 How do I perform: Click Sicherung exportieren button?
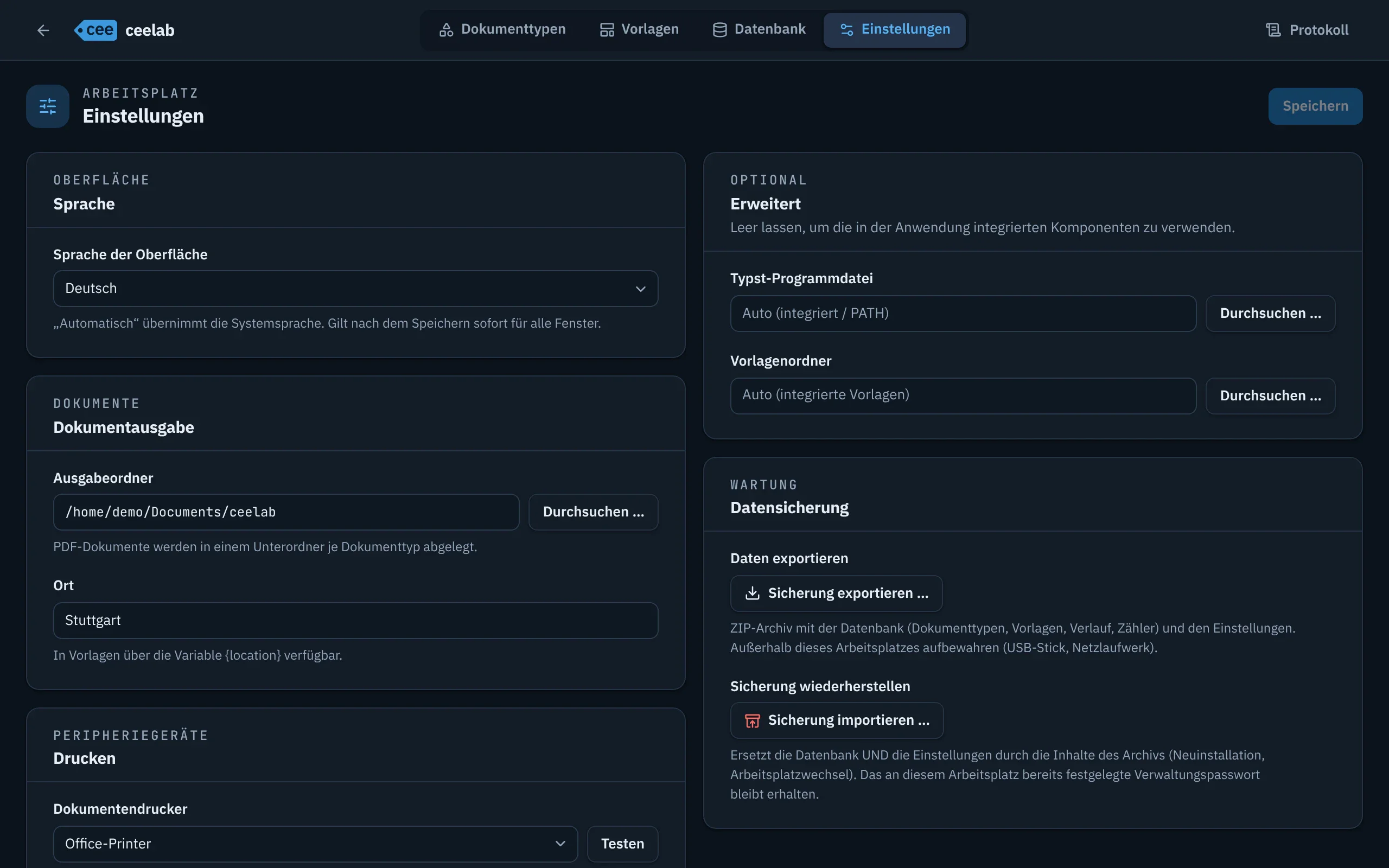pos(836,593)
